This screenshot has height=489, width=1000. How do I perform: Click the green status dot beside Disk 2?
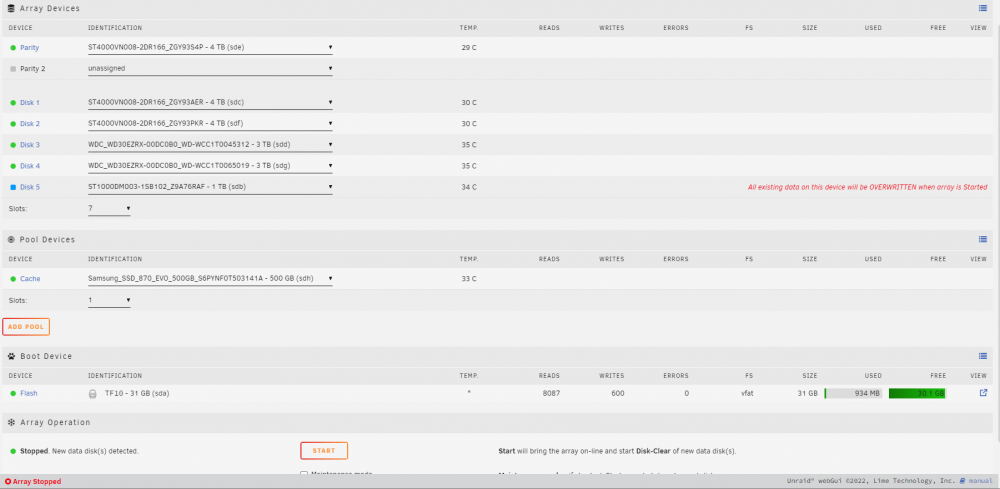[13, 124]
